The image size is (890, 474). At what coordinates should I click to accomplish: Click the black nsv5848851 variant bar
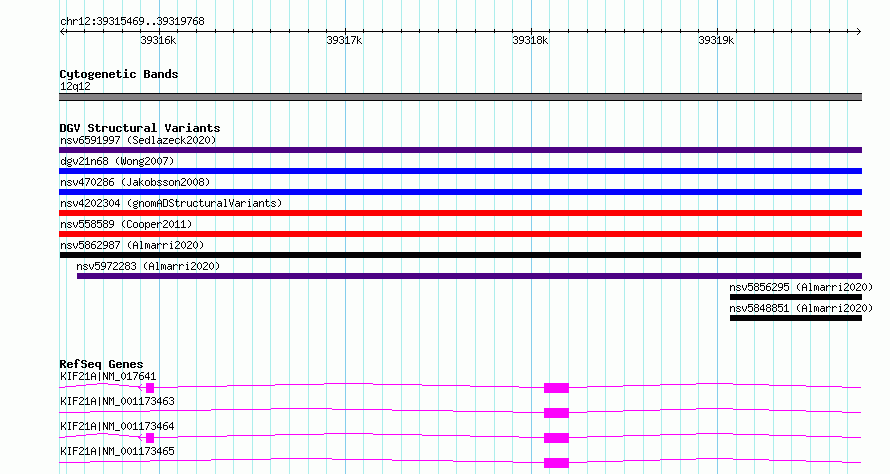click(796, 318)
